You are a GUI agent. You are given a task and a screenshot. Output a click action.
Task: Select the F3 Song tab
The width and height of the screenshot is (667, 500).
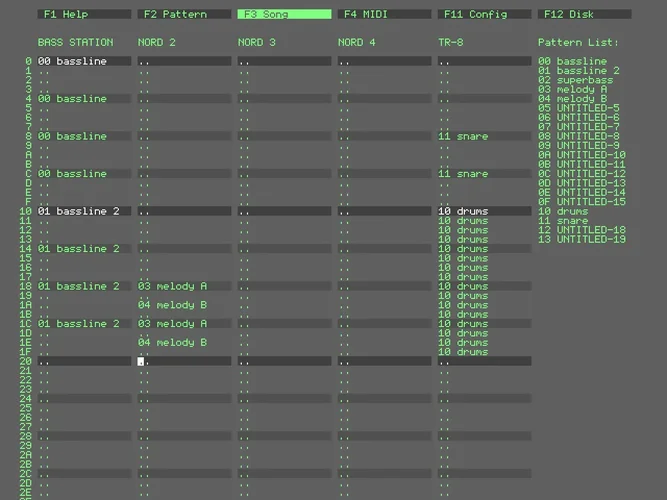click(284, 14)
